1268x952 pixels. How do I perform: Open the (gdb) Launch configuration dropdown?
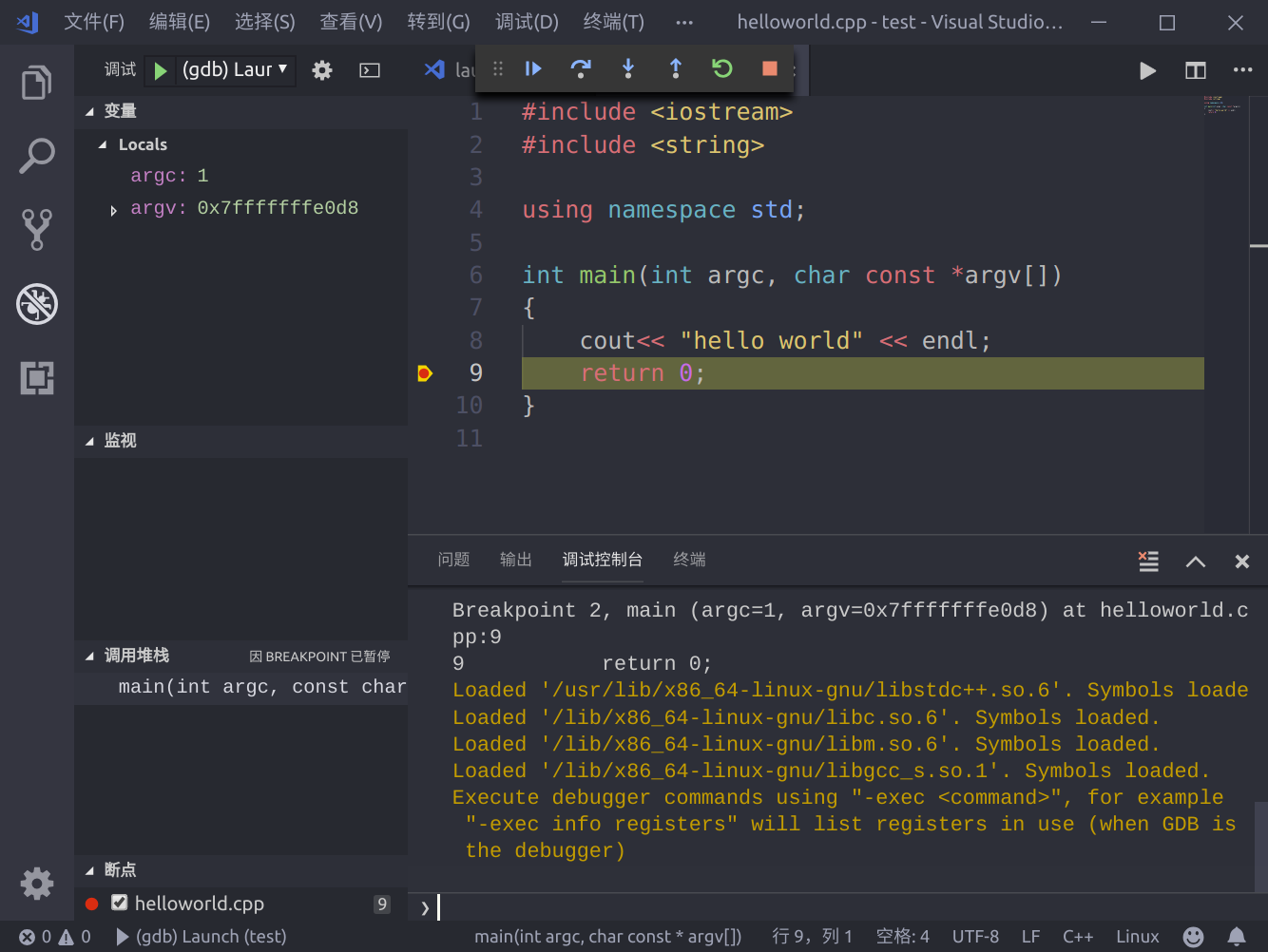click(x=235, y=69)
